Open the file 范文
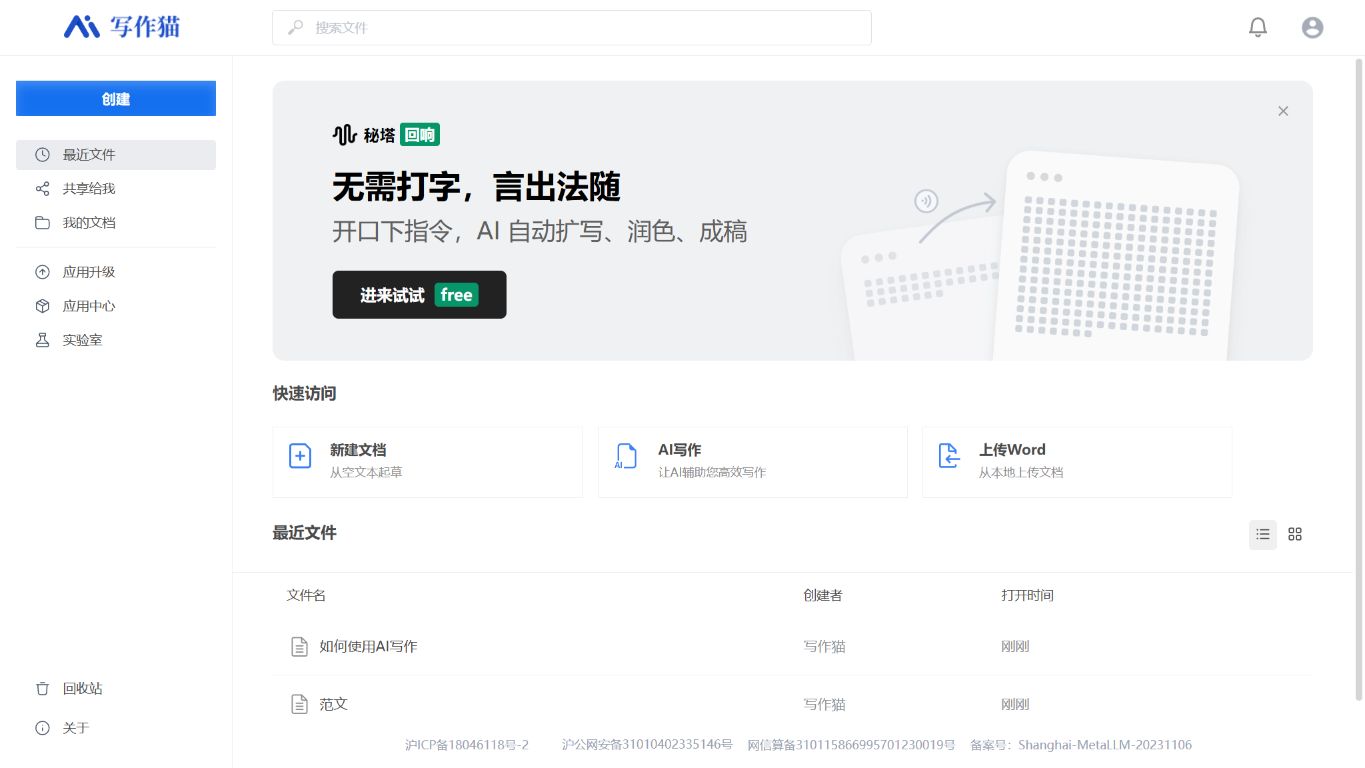Screen dimensions: 1365x768 pyautogui.click(x=334, y=704)
